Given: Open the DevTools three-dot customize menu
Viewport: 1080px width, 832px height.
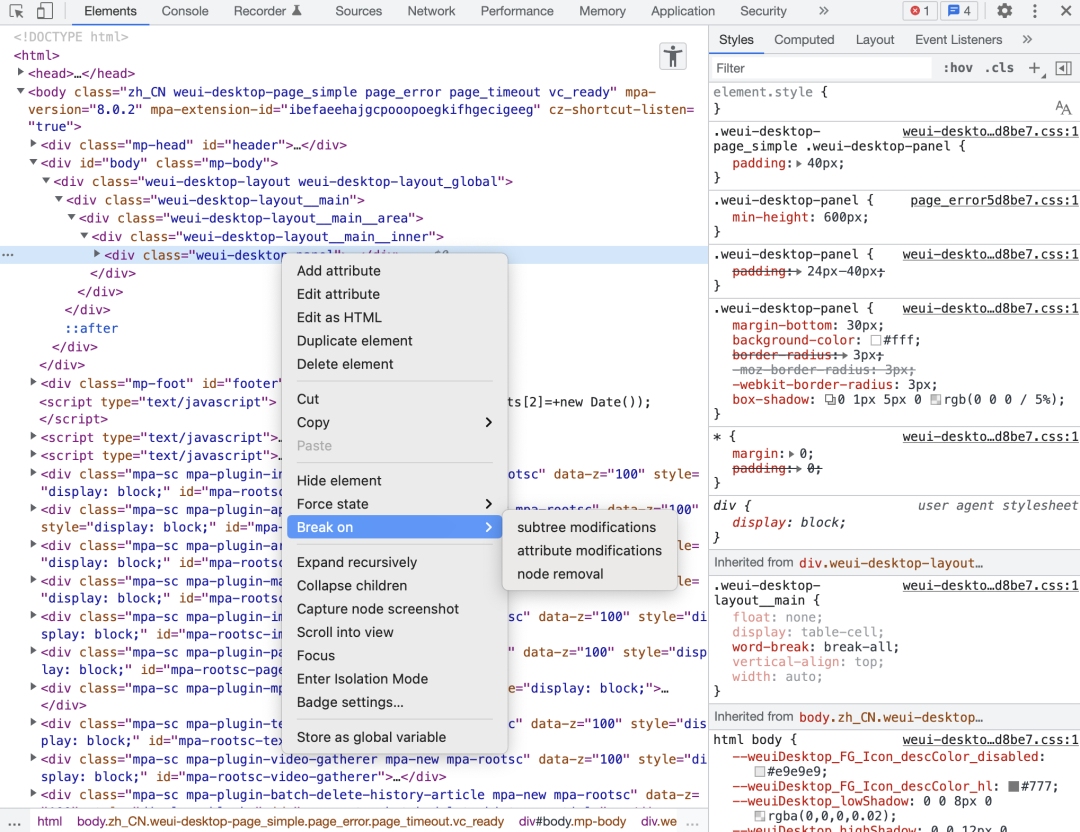Looking at the screenshot, I should tap(1035, 11).
